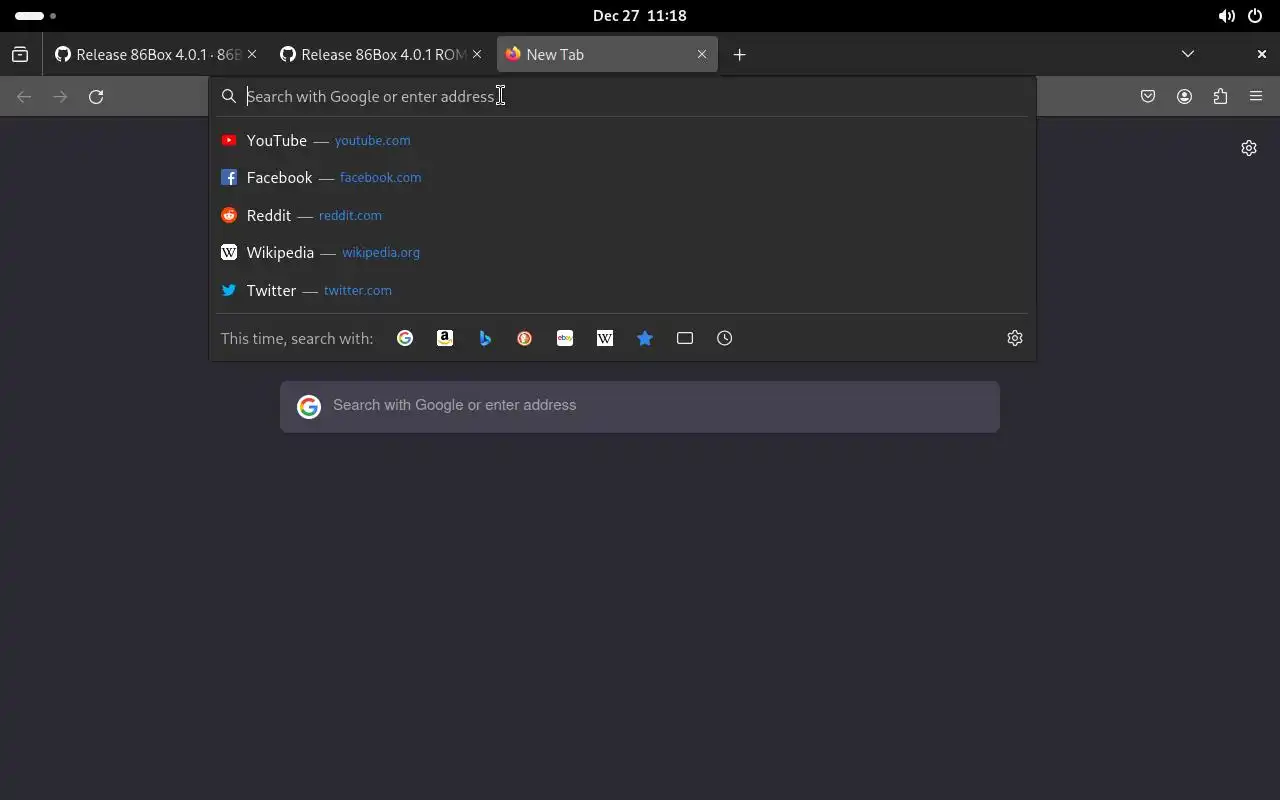Search in History clock icon

point(725,338)
